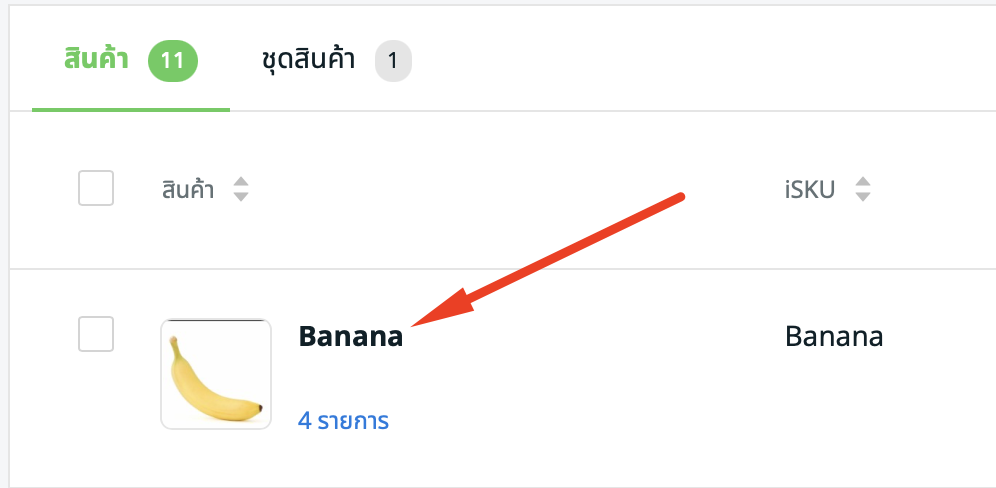Click the gray 1 count badge
Image resolution: width=996 pixels, height=488 pixels.
pos(393,61)
